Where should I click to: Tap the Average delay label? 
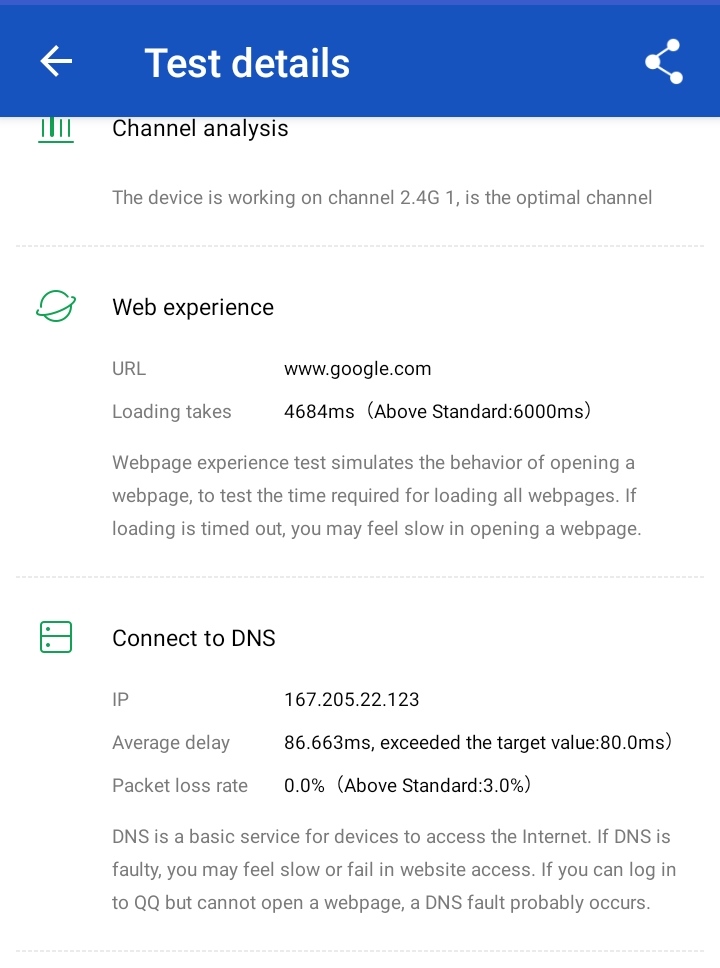tap(171, 743)
